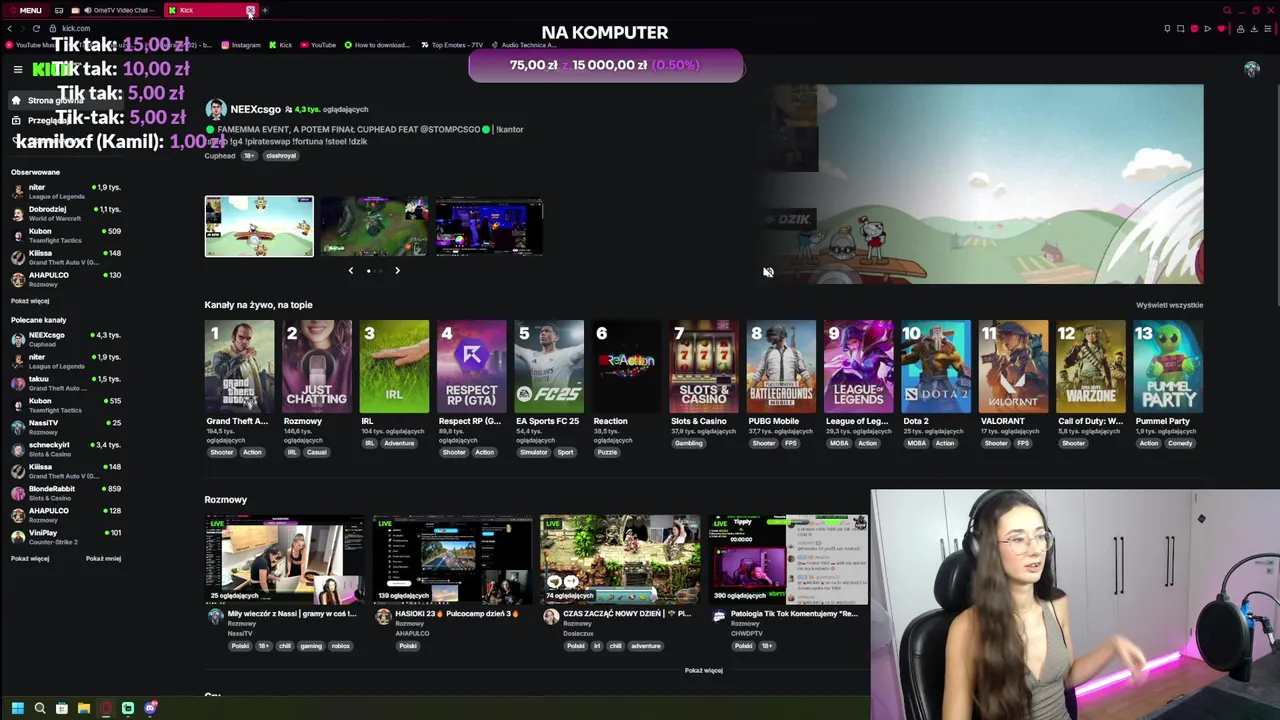Open the featured Cuphead stream preview
This screenshot has width=1280, height=720.
pyautogui.click(x=979, y=184)
